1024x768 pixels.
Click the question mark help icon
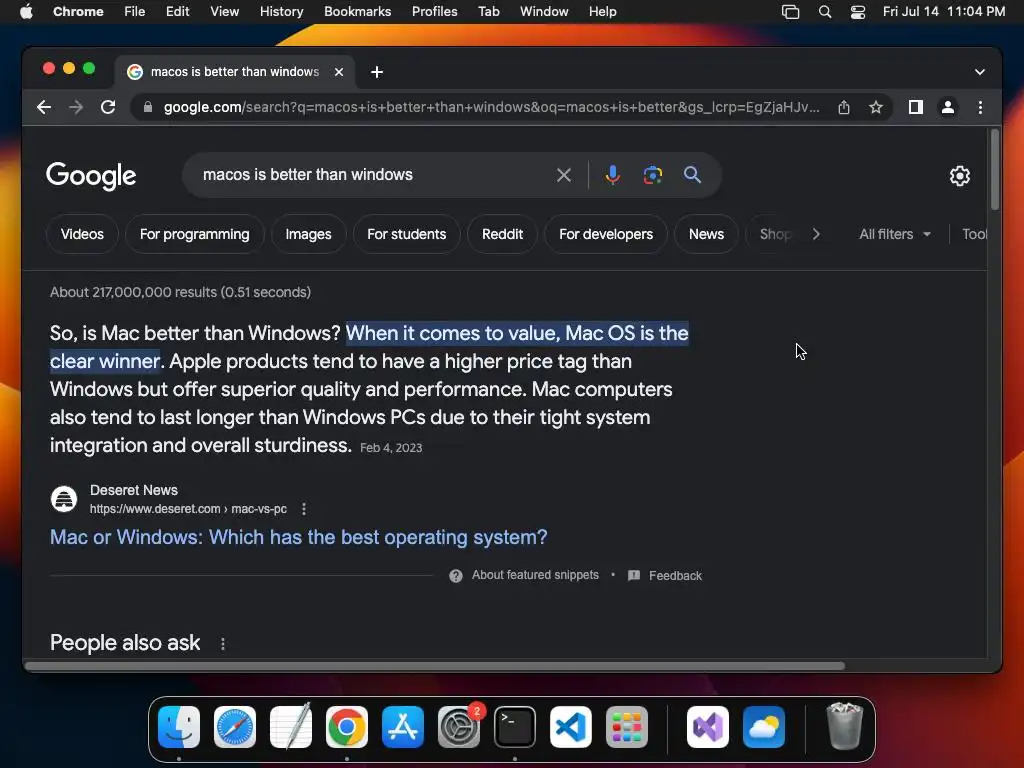tap(456, 576)
